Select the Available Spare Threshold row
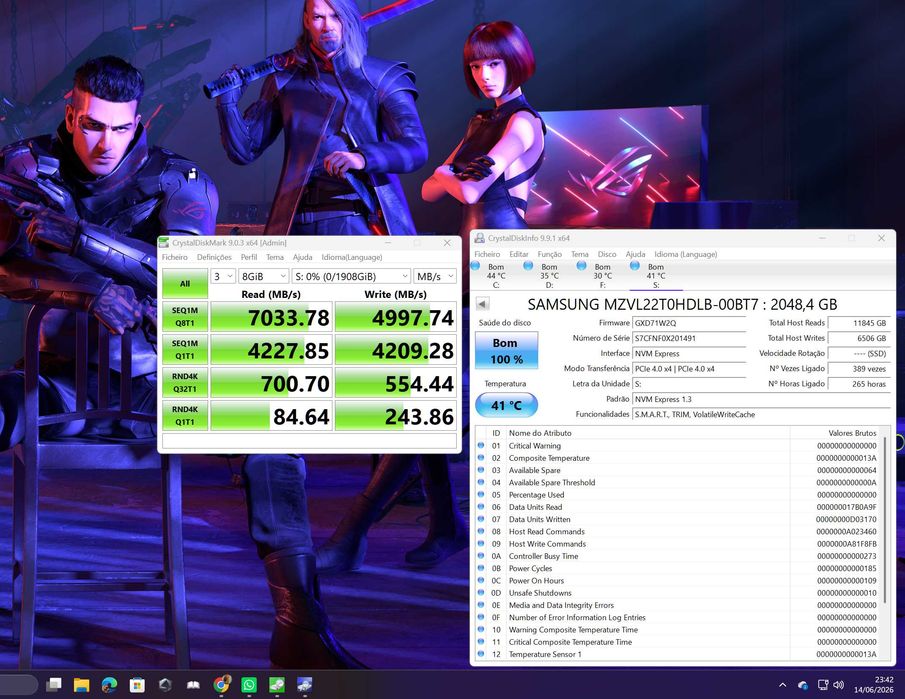905x699 pixels. point(678,483)
